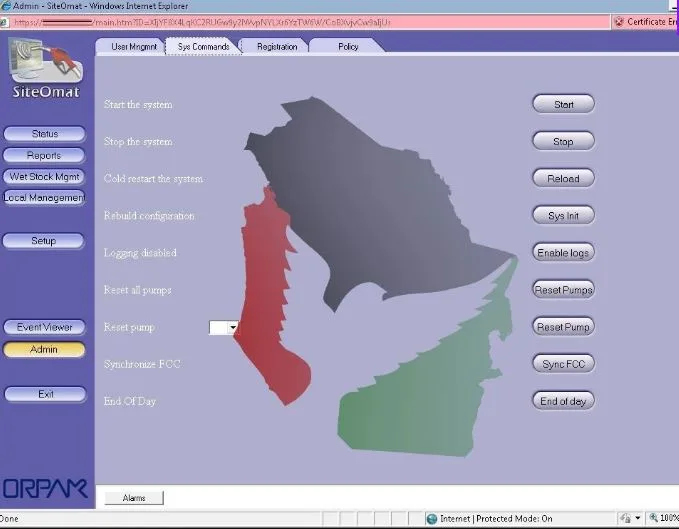Click the Internet Explorer page icon in title bar

coord(6,6)
